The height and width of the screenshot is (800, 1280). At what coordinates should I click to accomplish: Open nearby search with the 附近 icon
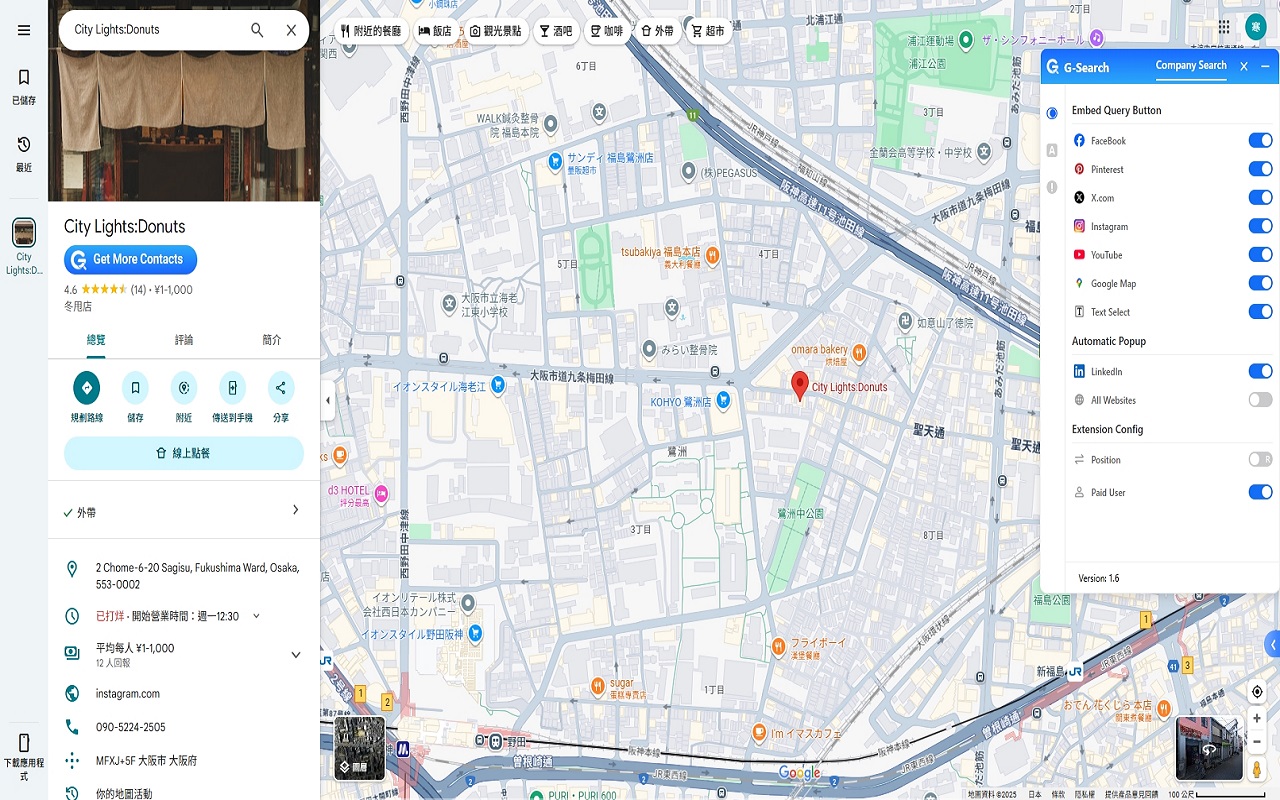[x=184, y=388]
